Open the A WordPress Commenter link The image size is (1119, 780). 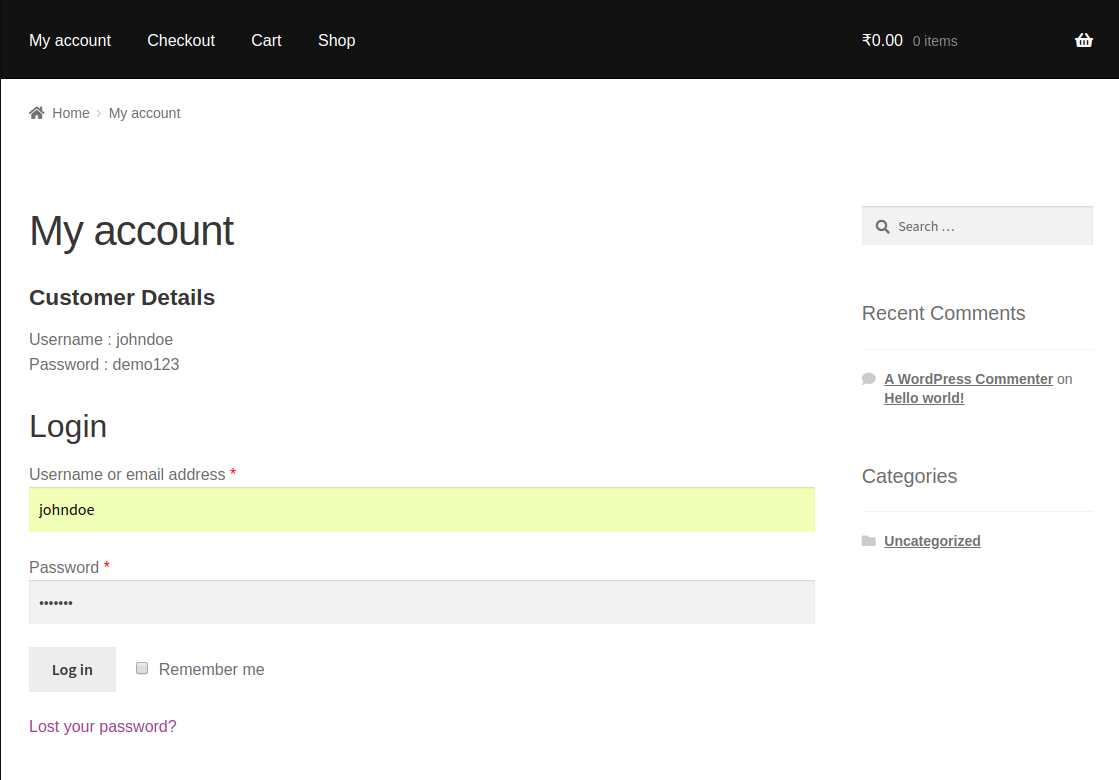pyautogui.click(x=968, y=379)
